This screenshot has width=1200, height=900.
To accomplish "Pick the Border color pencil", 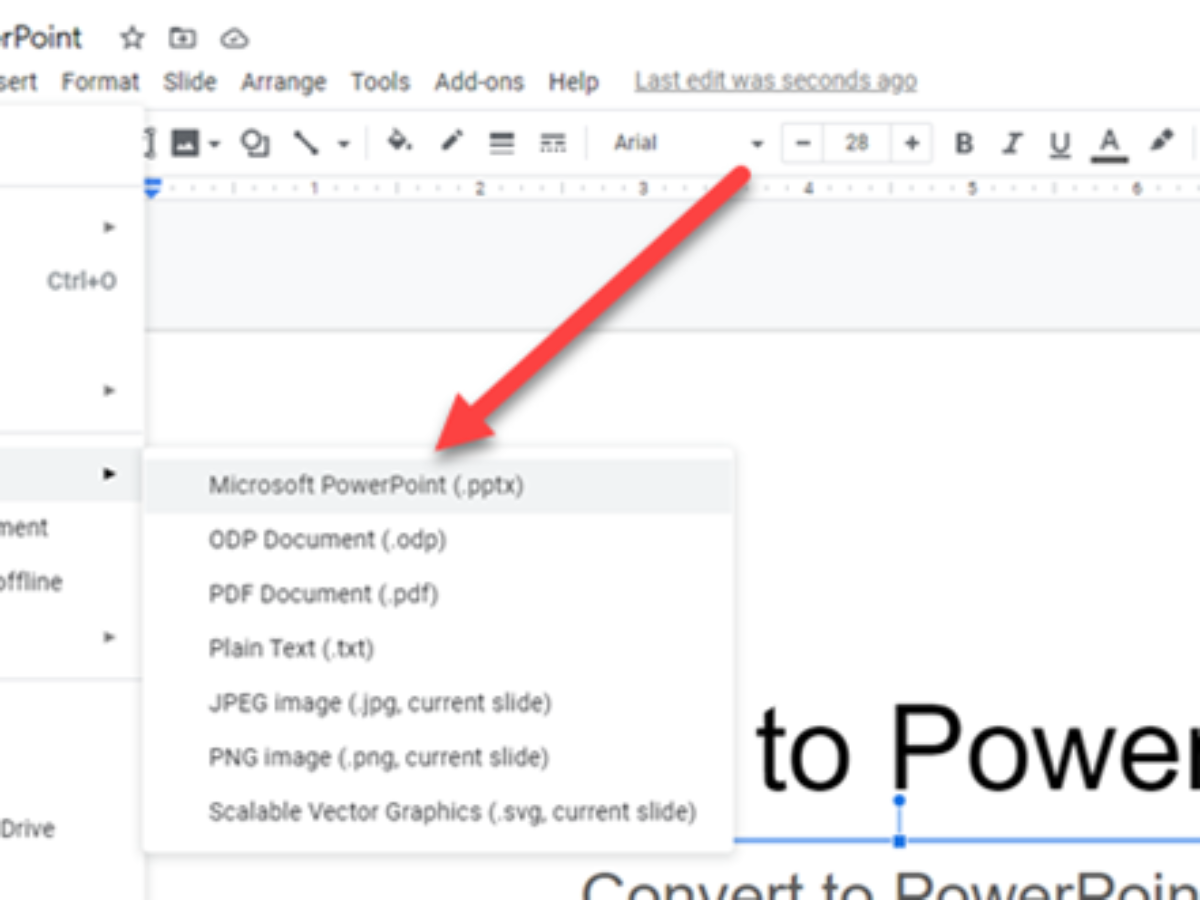I will pyautogui.click(x=452, y=142).
